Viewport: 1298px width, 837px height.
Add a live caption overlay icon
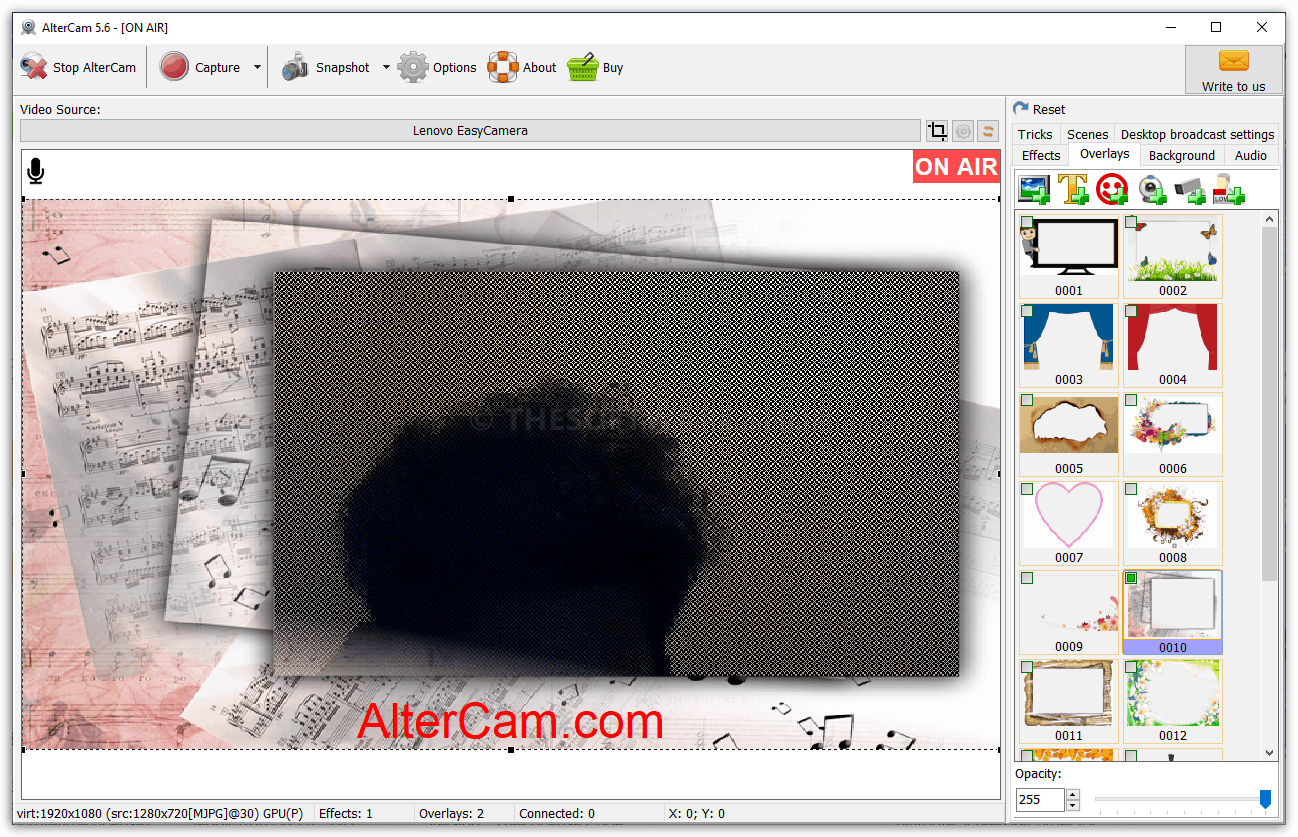point(1229,189)
